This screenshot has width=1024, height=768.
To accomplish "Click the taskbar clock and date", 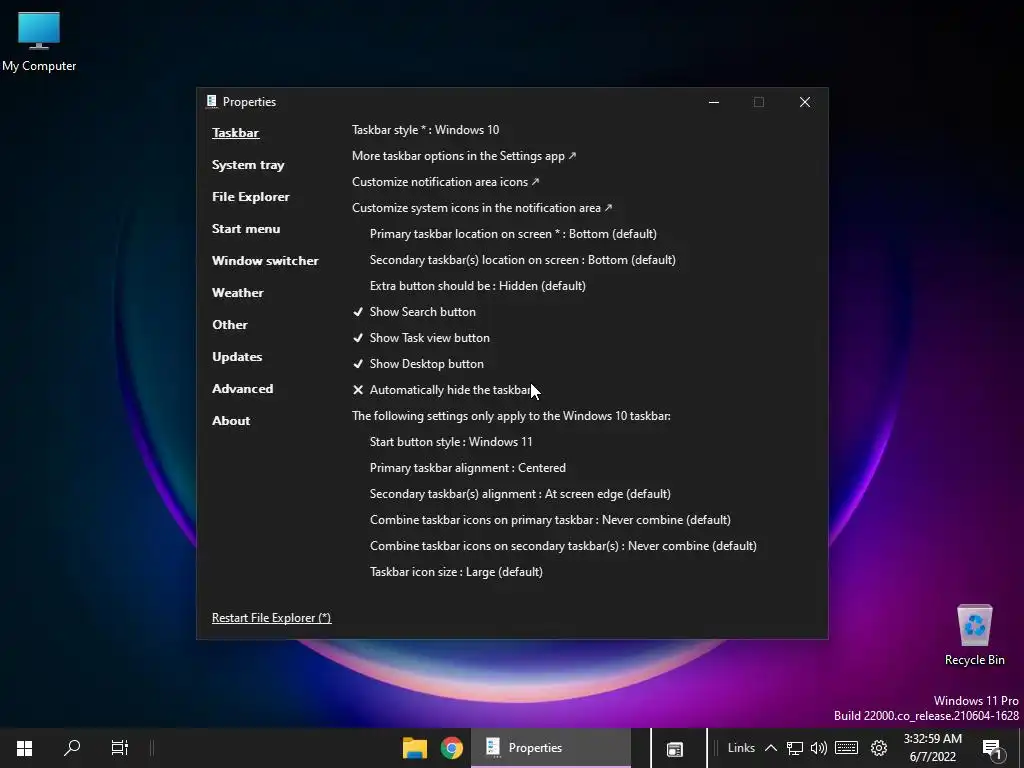I will coord(933,748).
